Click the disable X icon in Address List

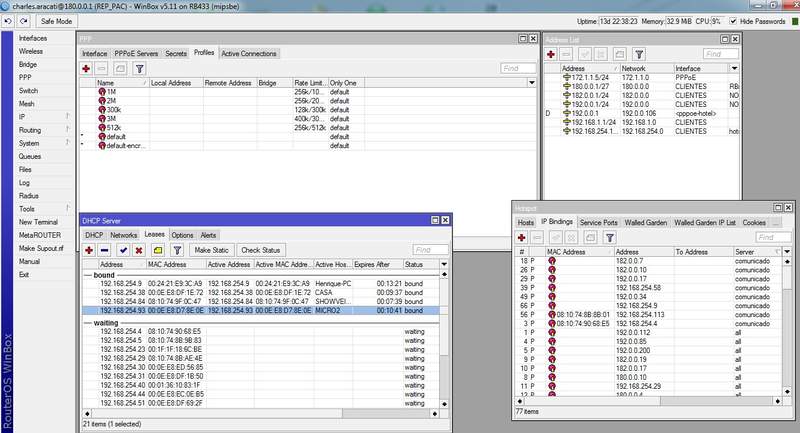click(601, 54)
